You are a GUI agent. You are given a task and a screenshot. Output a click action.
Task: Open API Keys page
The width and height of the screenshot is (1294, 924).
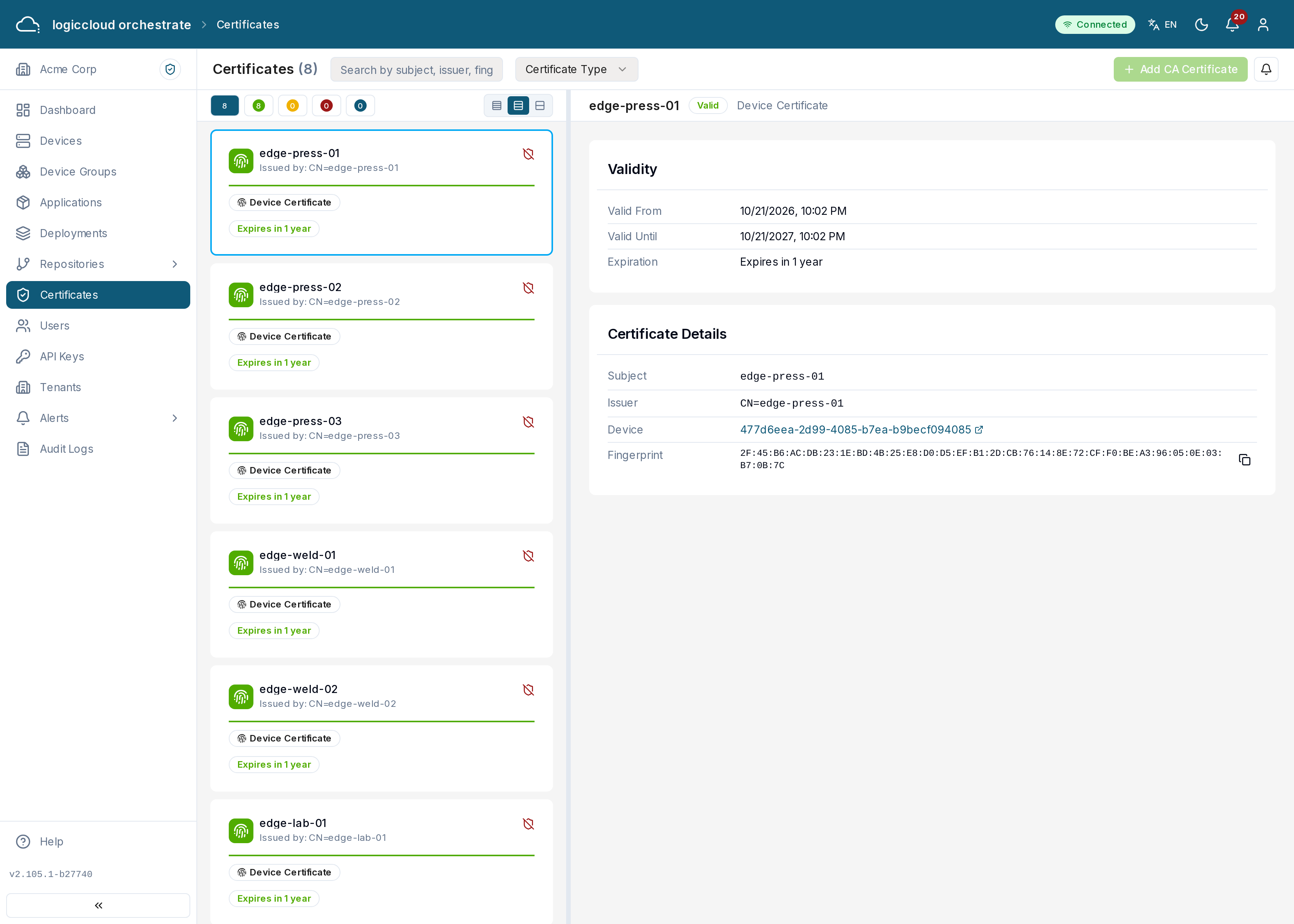[99, 357]
